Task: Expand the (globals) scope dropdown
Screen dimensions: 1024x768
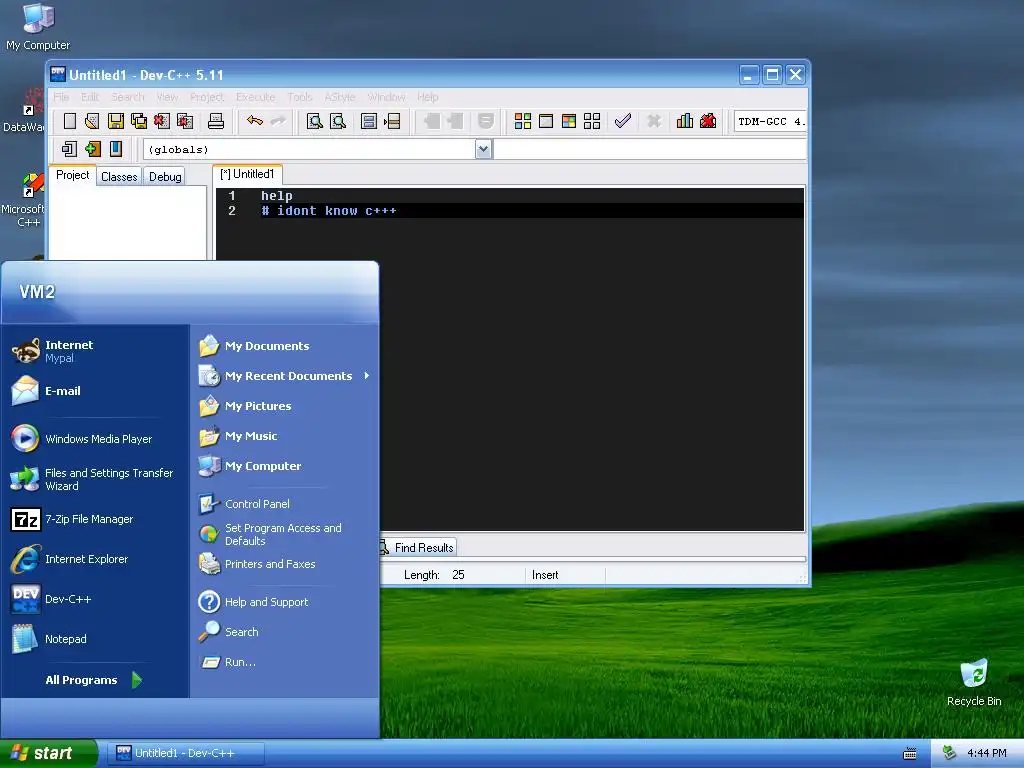Action: tap(483, 149)
